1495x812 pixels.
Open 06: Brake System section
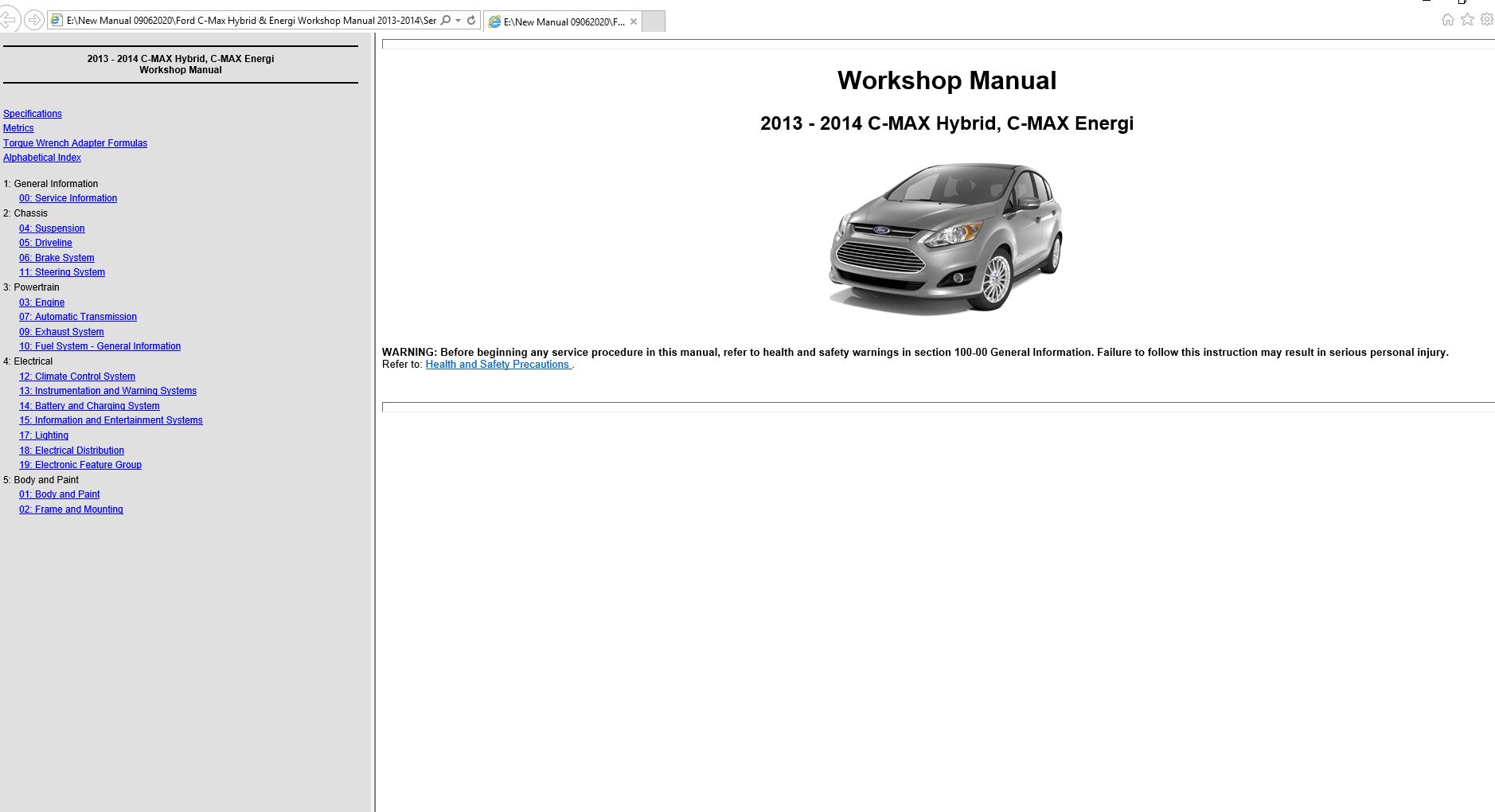pyautogui.click(x=57, y=258)
